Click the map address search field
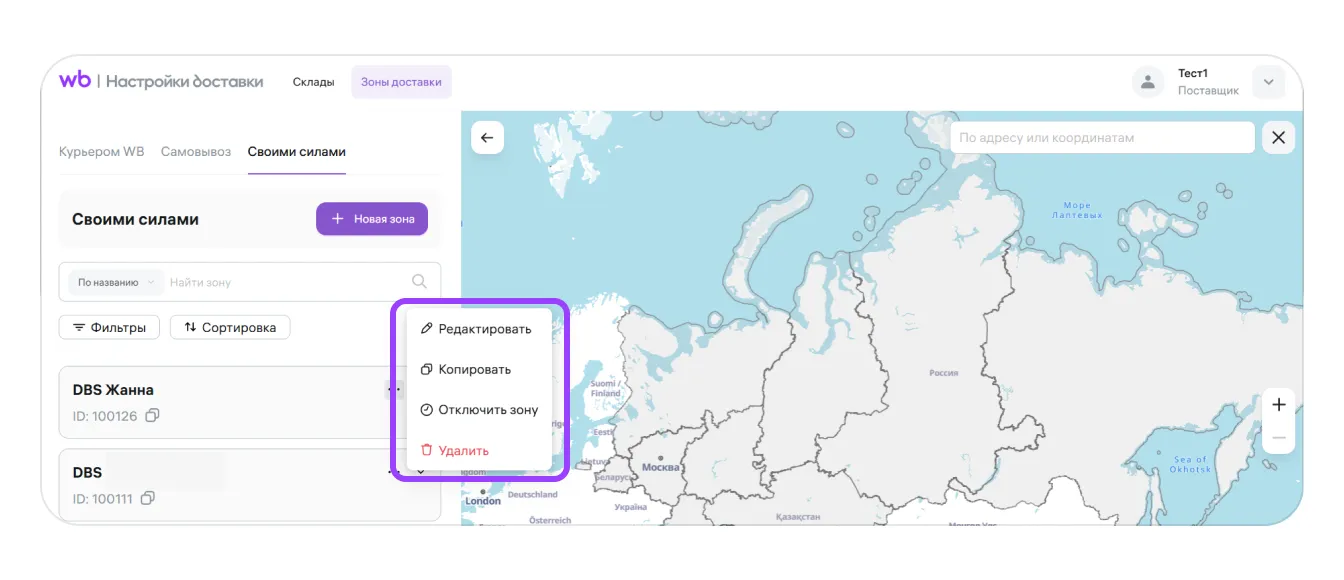Viewport: 1344px width, 580px height. [1100, 138]
